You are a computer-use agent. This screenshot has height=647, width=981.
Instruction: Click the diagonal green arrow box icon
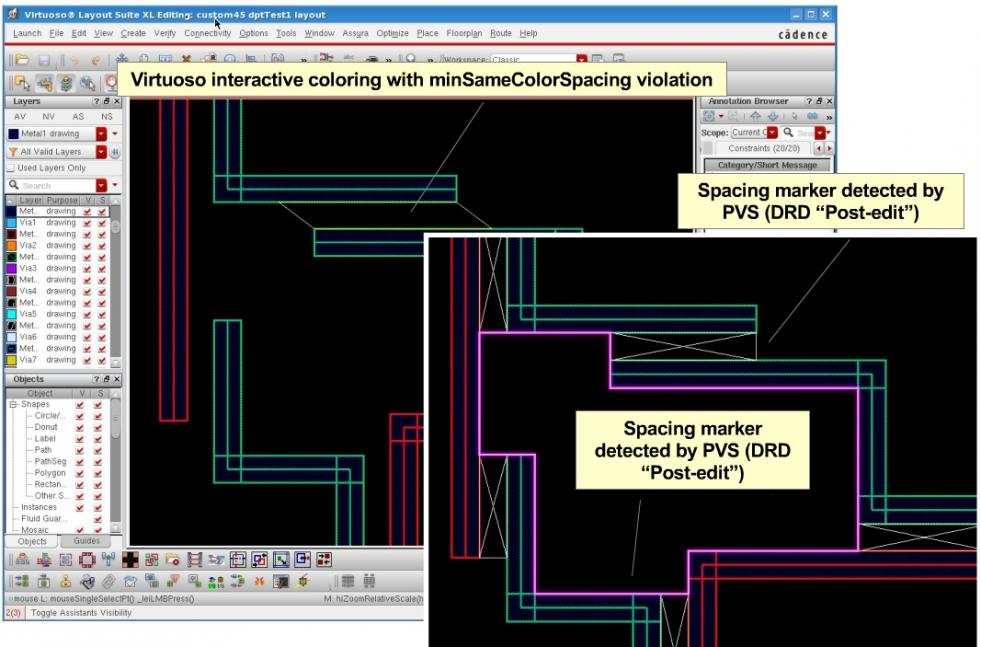click(281, 559)
